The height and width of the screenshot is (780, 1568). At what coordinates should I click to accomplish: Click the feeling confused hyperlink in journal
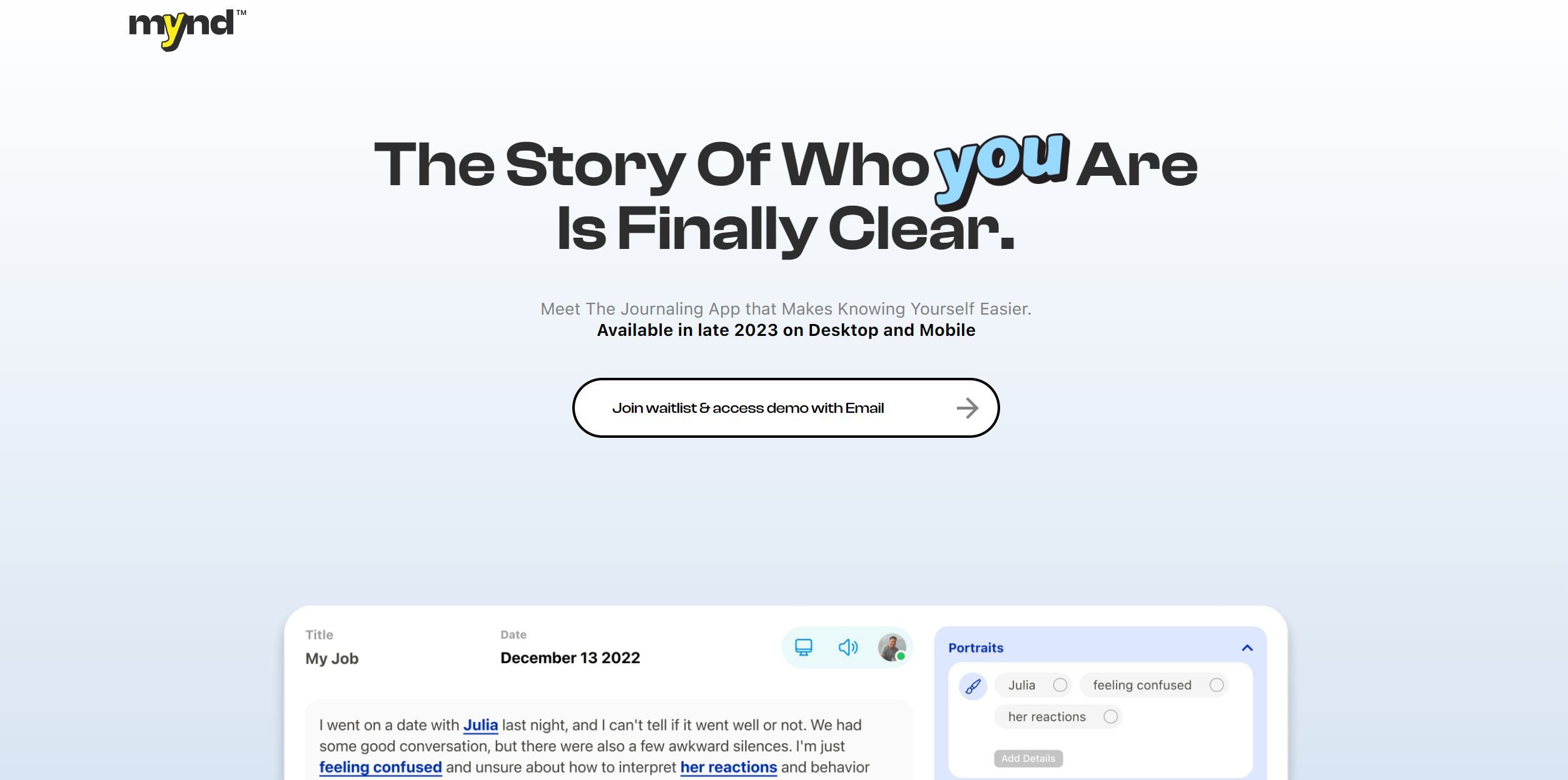380,766
